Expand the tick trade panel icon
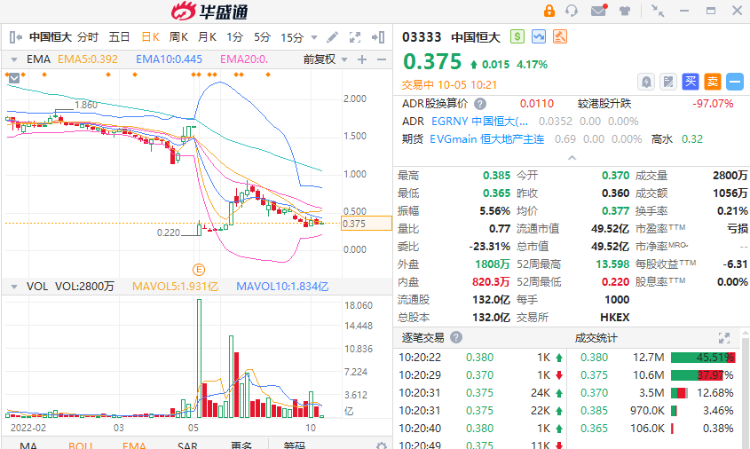The width and height of the screenshot is (750, 449). click(x=725, y=338)
